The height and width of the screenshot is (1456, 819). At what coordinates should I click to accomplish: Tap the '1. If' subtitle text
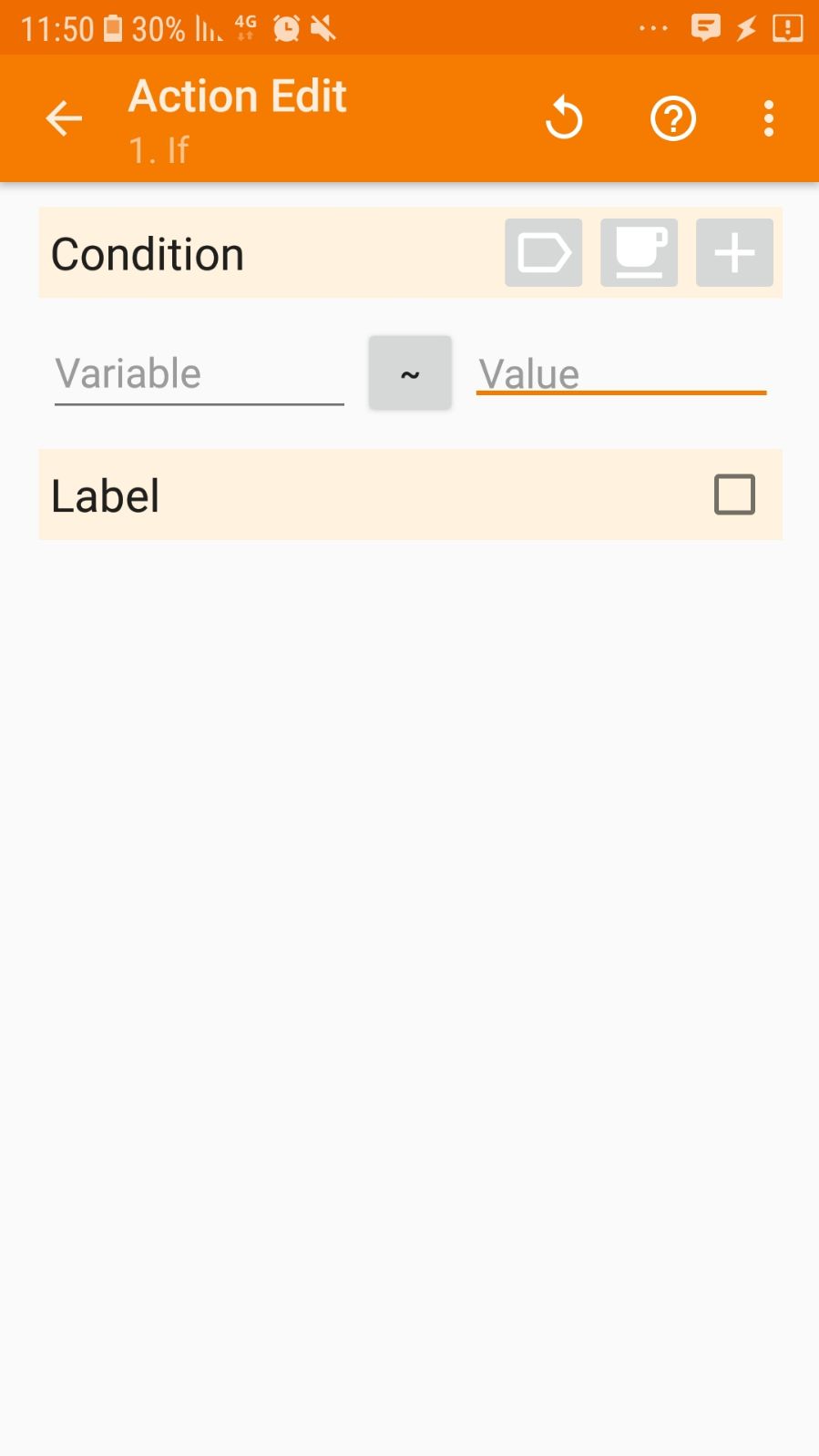click(x=159, y=150)
